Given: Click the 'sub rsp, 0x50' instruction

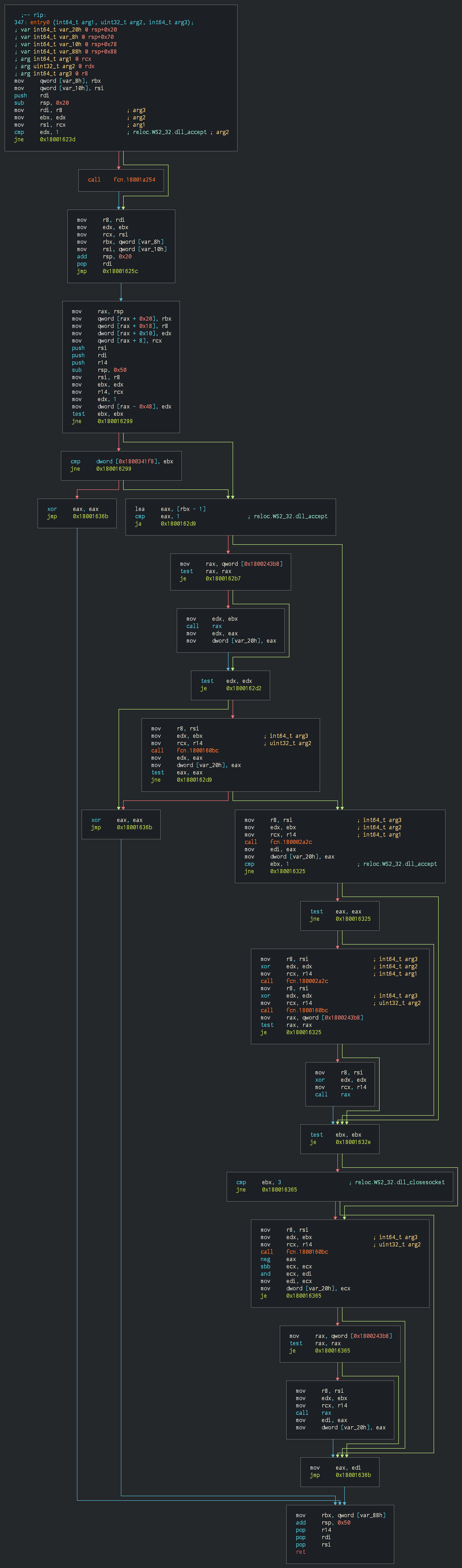Looking at the screenshot, I should click(x=99, y=370).
